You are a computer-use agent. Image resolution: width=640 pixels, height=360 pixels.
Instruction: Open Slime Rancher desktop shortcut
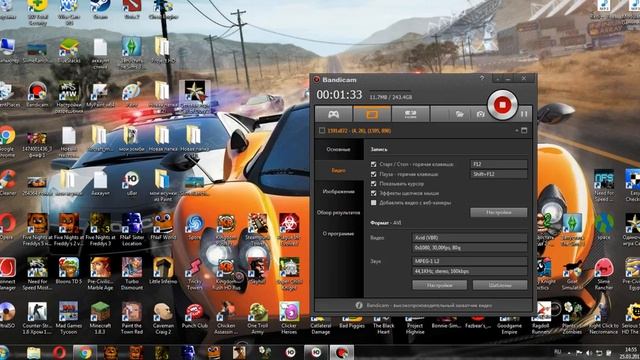click(x=604, y=273)
